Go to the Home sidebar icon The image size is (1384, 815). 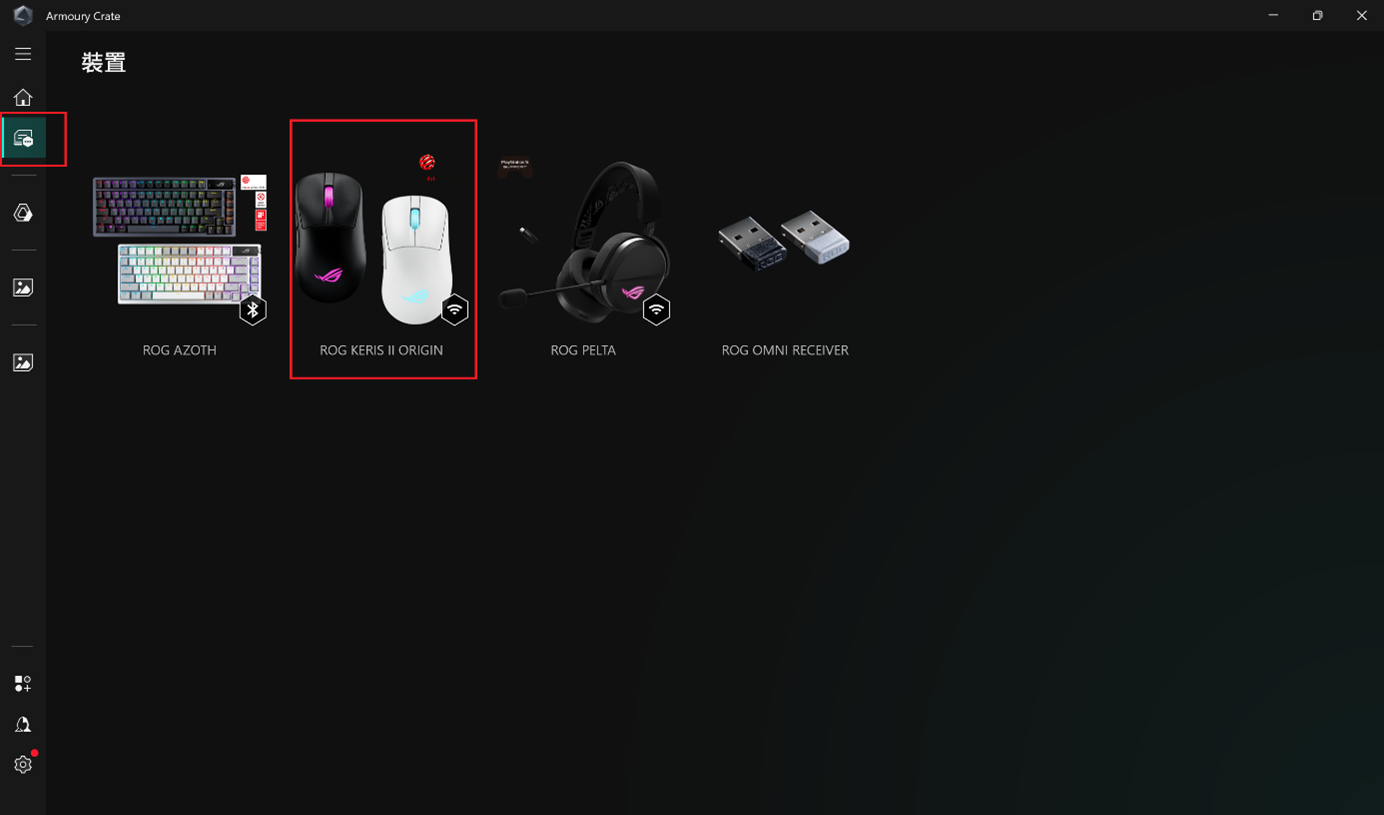pos(23,97)
